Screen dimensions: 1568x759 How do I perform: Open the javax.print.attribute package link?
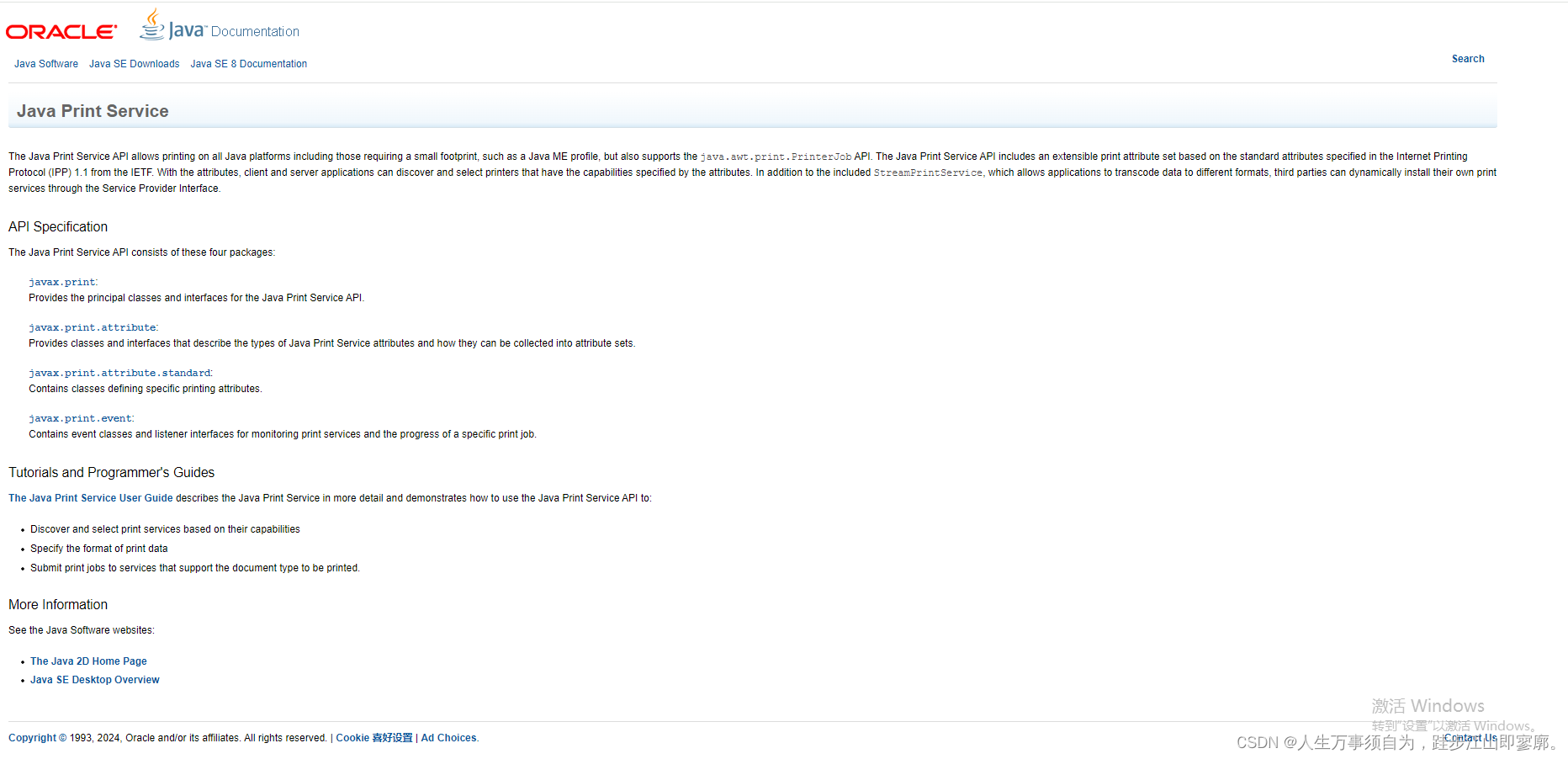(x=93, y=327)
